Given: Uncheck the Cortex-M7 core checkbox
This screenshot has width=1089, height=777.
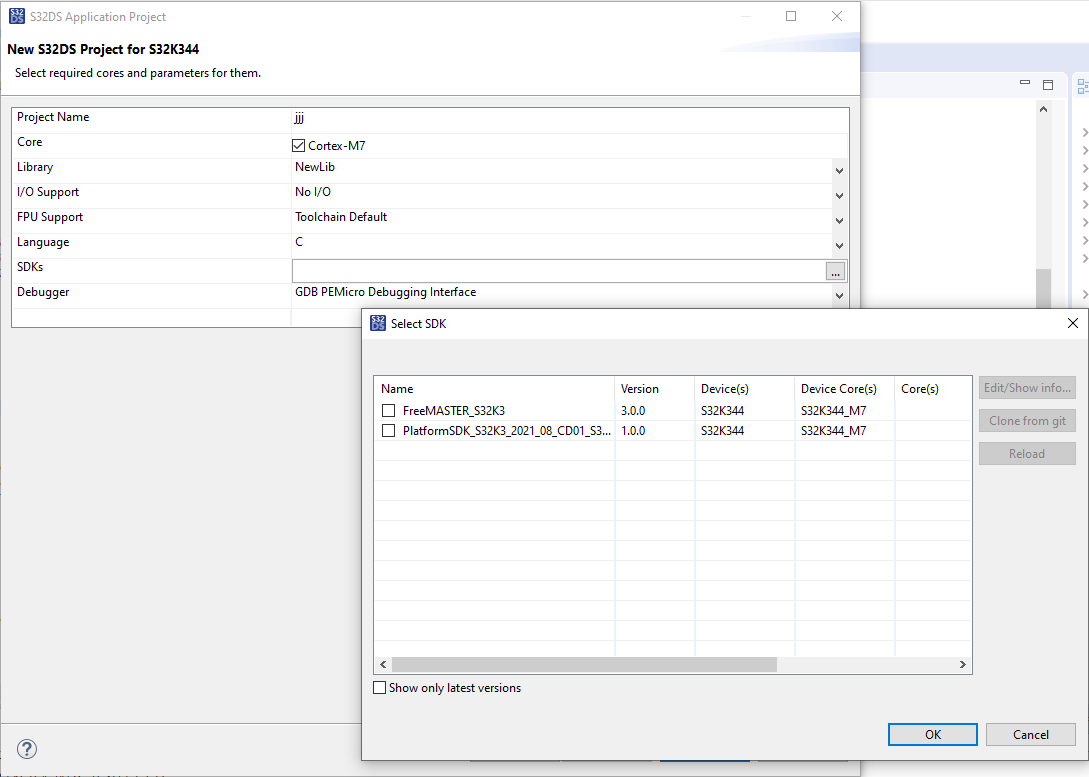Looking at the screenshot, I should click(298, 145).
